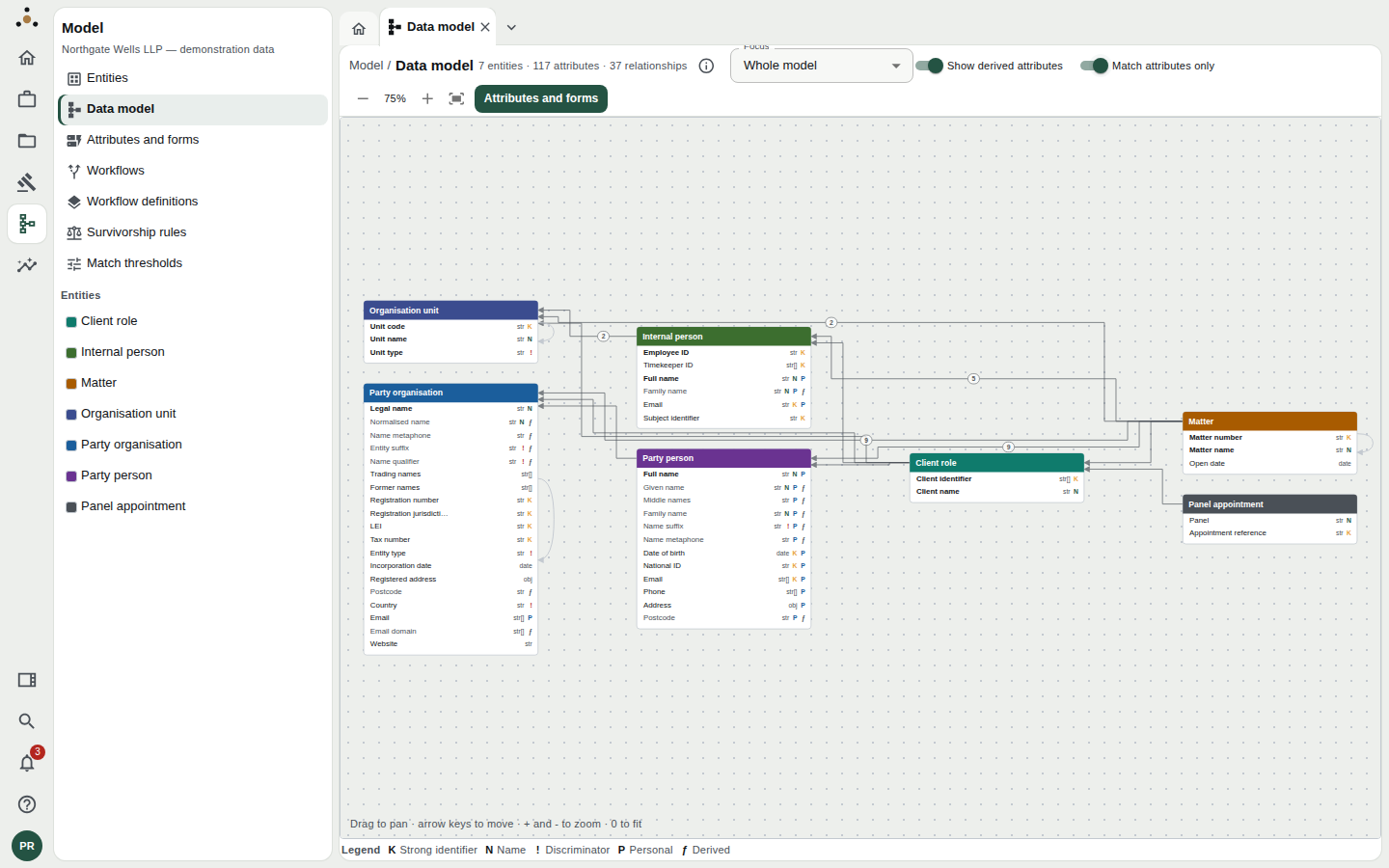Show model info icon next to relationships count
1389x868 pixels.
tap(706, 66)
